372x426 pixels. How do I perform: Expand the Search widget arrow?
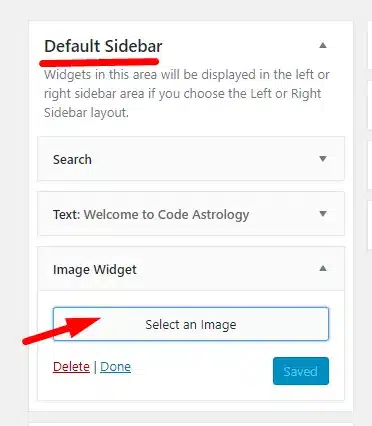click(322, 159)
